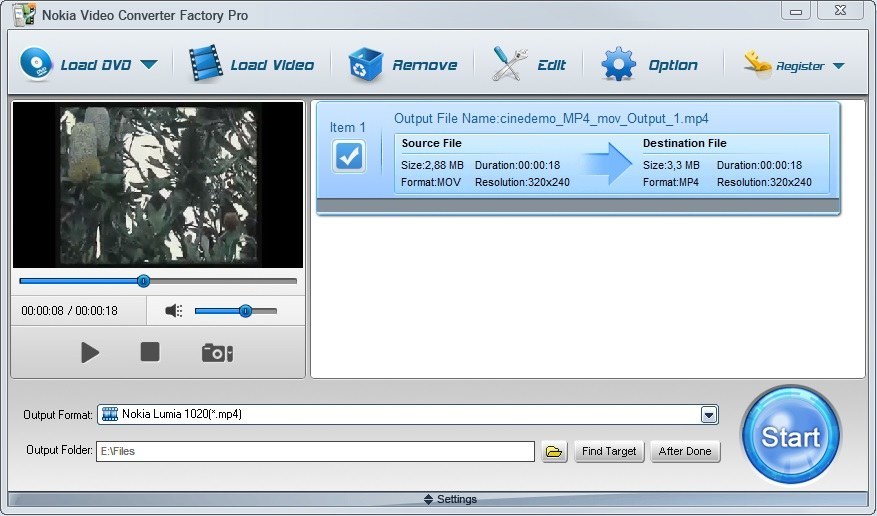Viewport: 877px width, 516px height.
Task: Click the Destination File heading
Action: [x=685, y=143]
